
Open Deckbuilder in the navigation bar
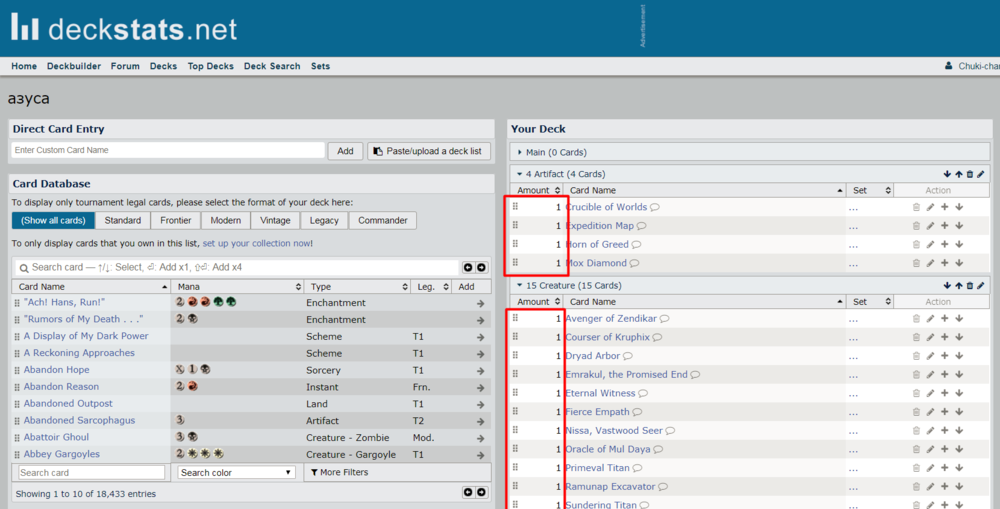click(74, 66)
